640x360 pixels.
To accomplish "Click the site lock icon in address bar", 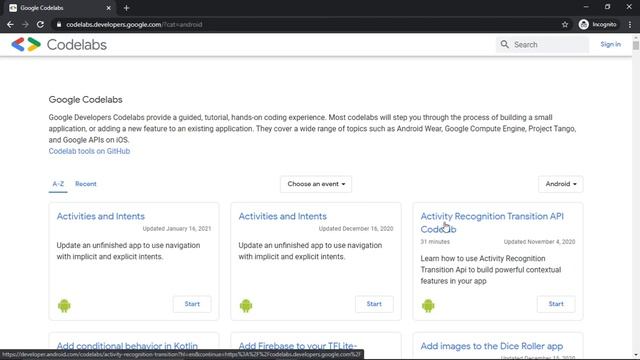I will (x=59, y=24).
